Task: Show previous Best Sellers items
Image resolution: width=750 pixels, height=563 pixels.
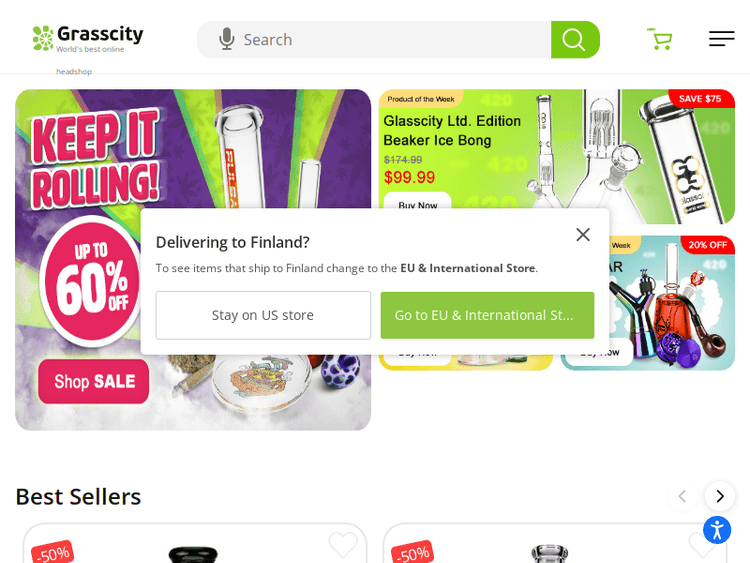Action: (682, 496)
